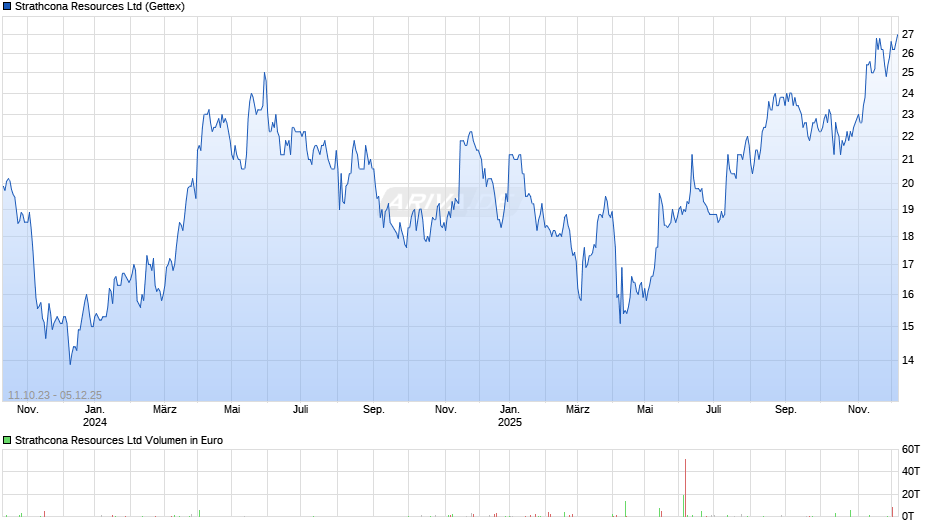Click the chart title 'Strathcona Resources Ltd (Gettex)'

(100, 7)
